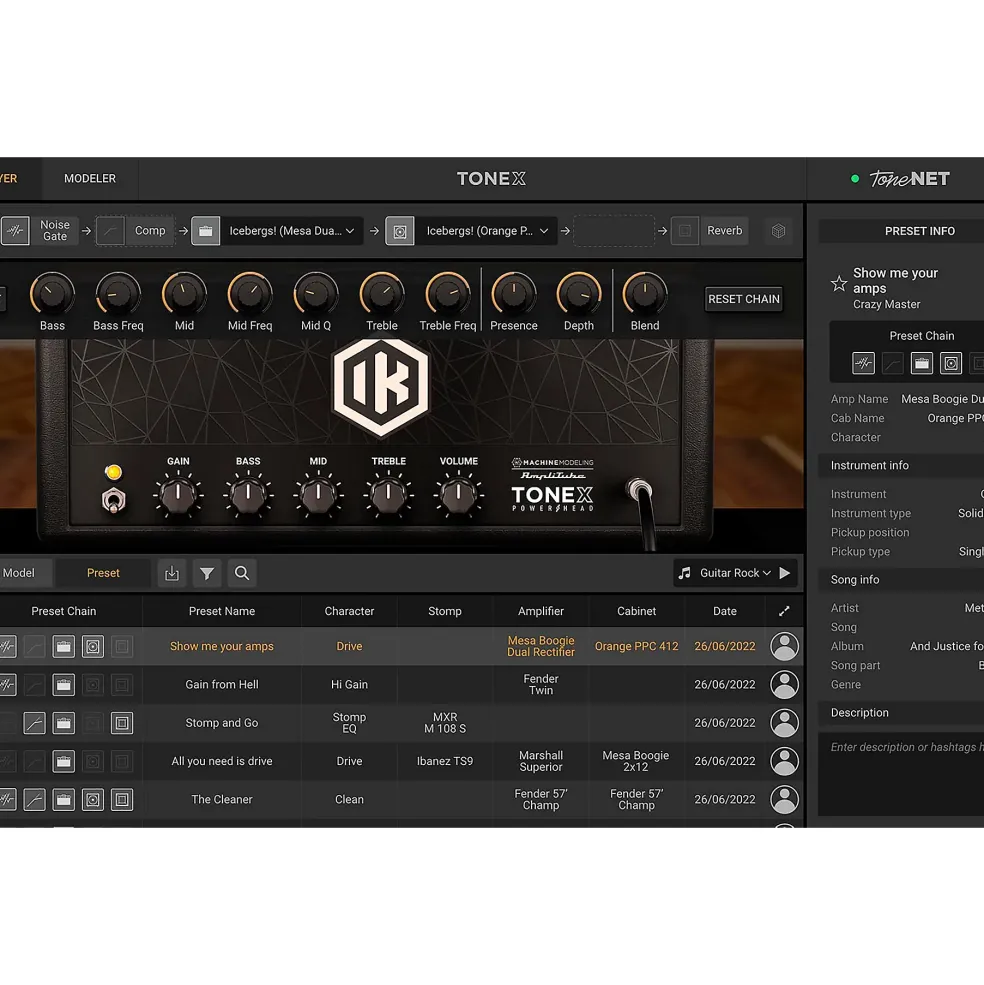Play the Guitar Rock demo track
The height and width of the screenshot is (985, 984).
(785, 573)
